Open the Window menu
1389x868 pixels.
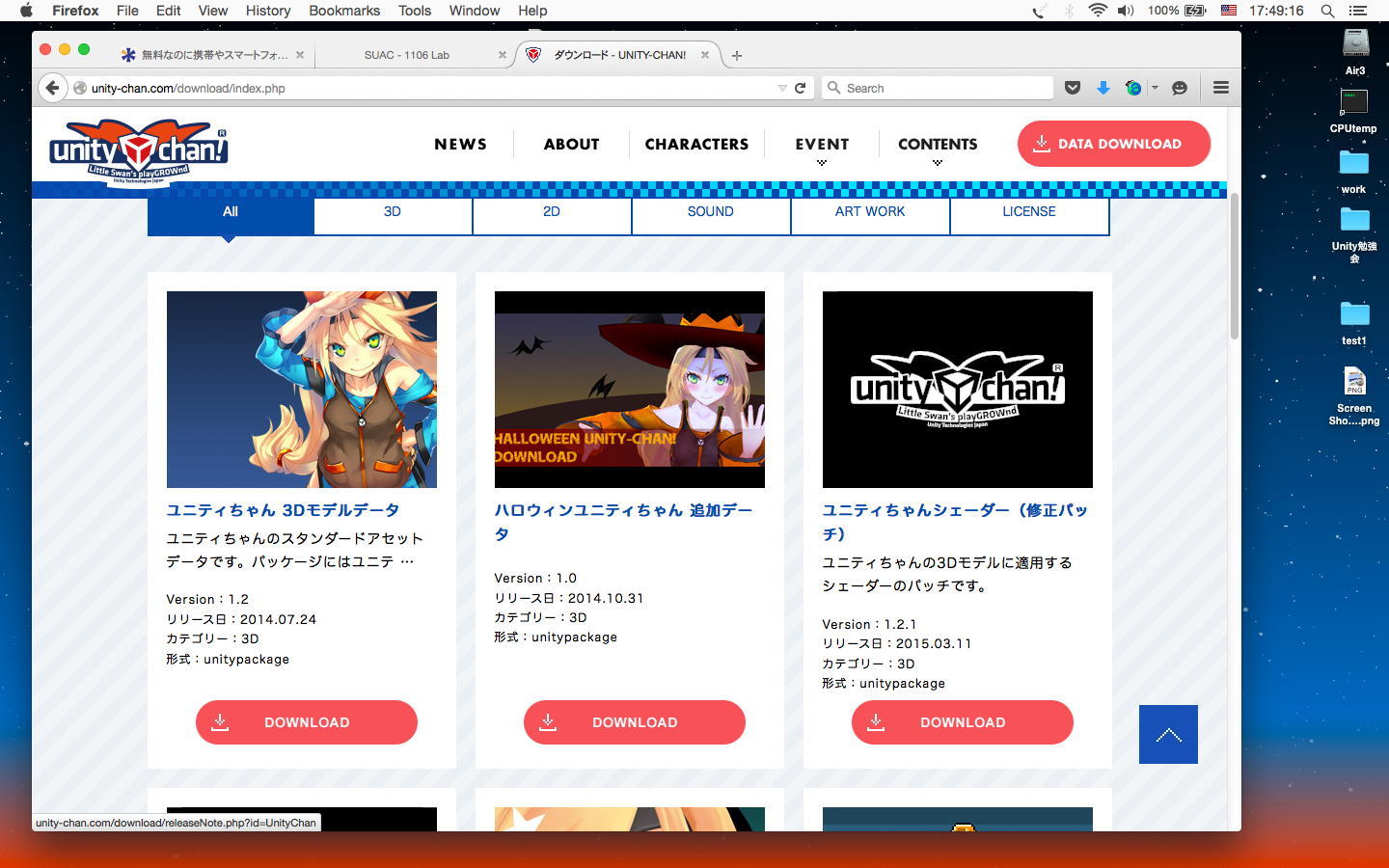[475, 11]
